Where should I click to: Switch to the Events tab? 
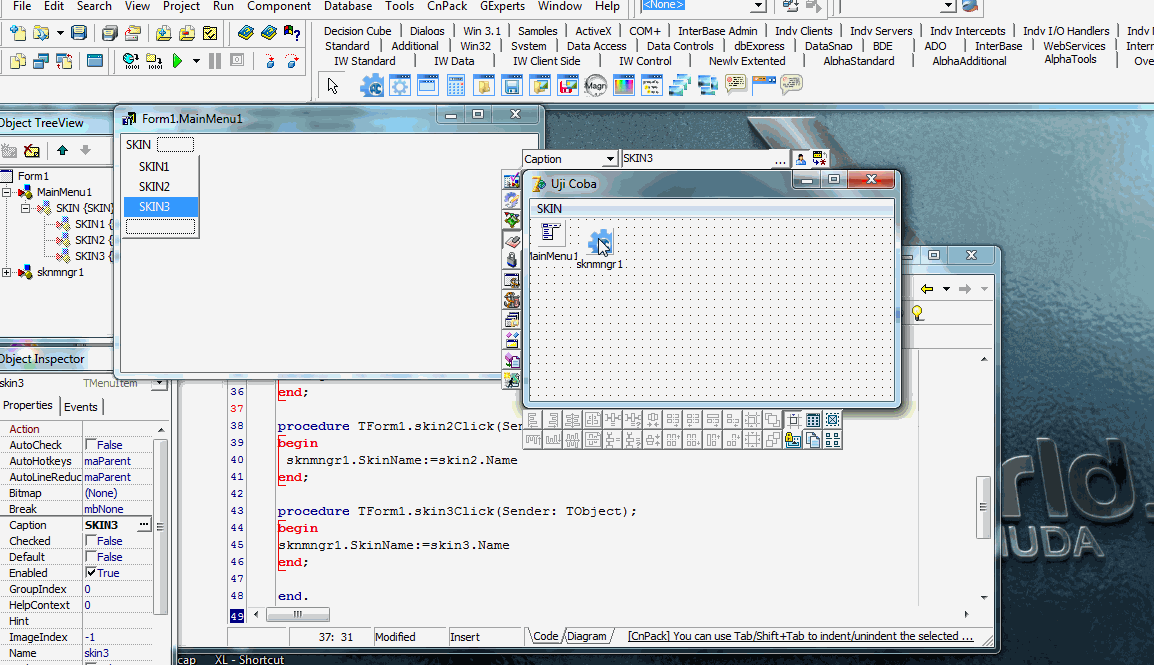[80, 407]
